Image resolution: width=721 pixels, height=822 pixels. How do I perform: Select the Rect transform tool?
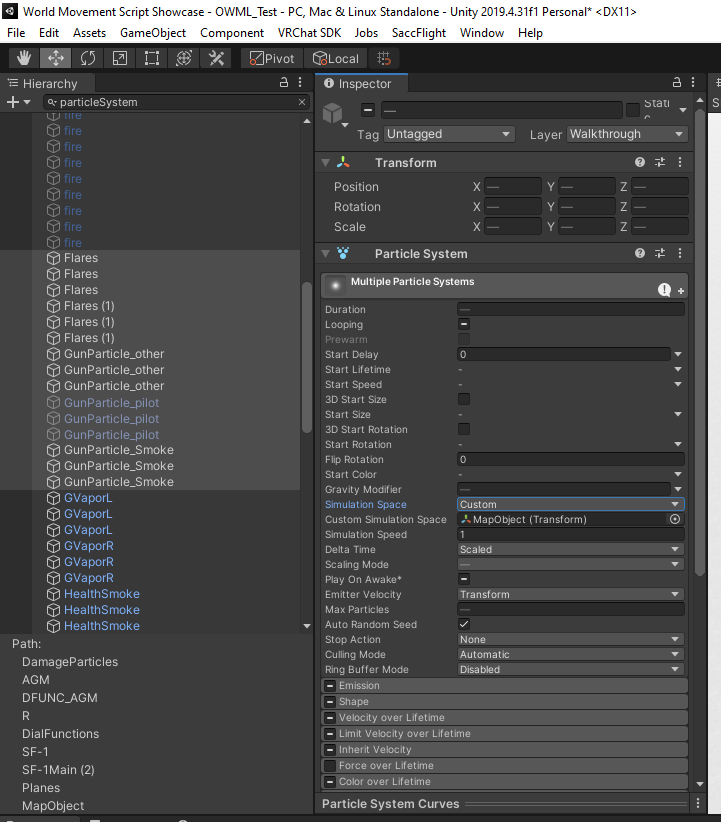point(152,58)
